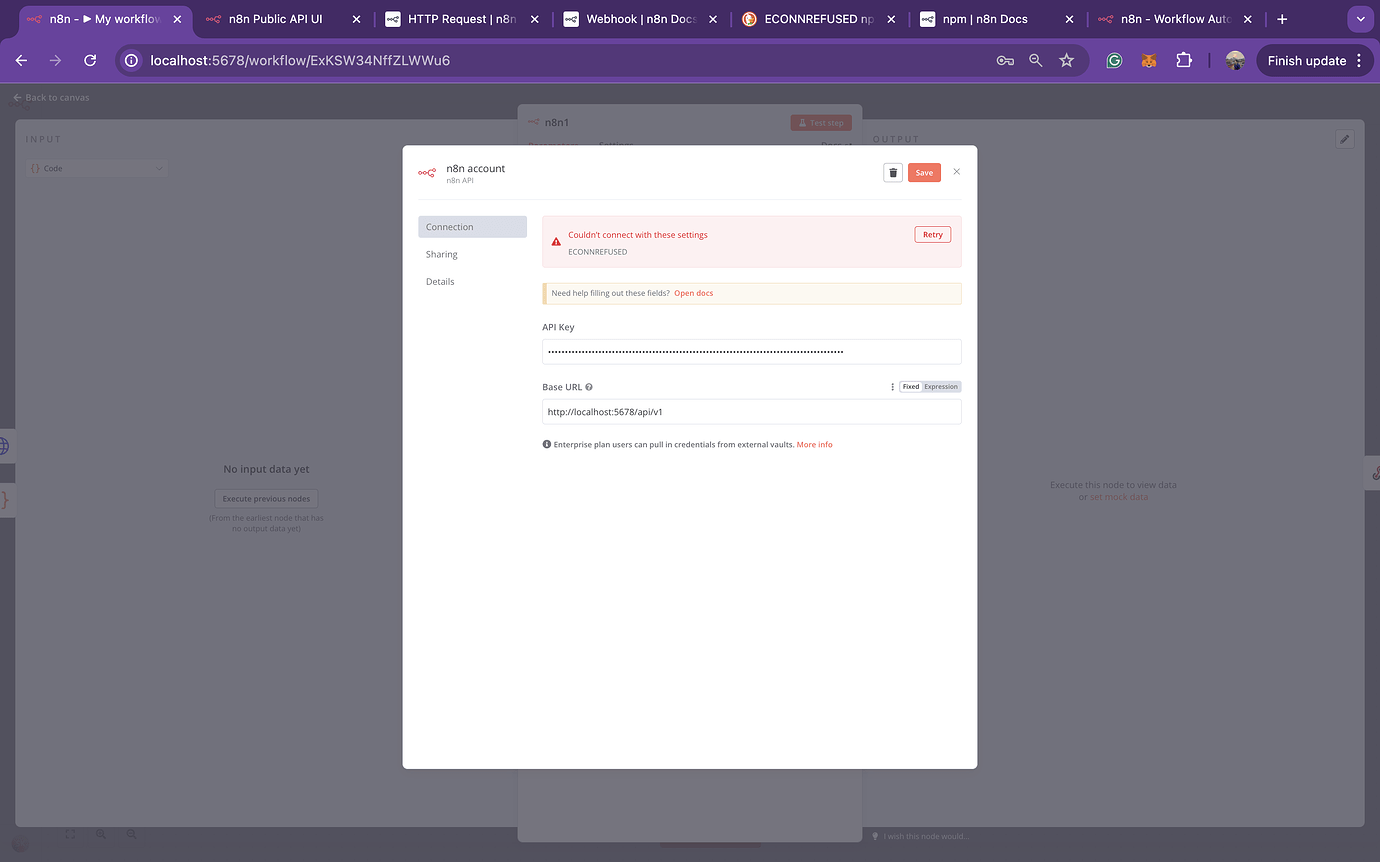Open the Grammarly extension
This screenshot has height=862, width=1380.
(x=1113, y=60)
